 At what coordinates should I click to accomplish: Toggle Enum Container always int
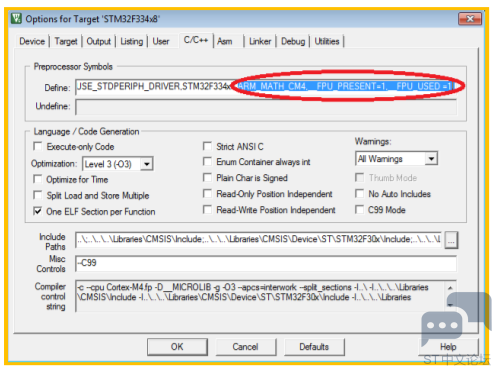[207, 161]
